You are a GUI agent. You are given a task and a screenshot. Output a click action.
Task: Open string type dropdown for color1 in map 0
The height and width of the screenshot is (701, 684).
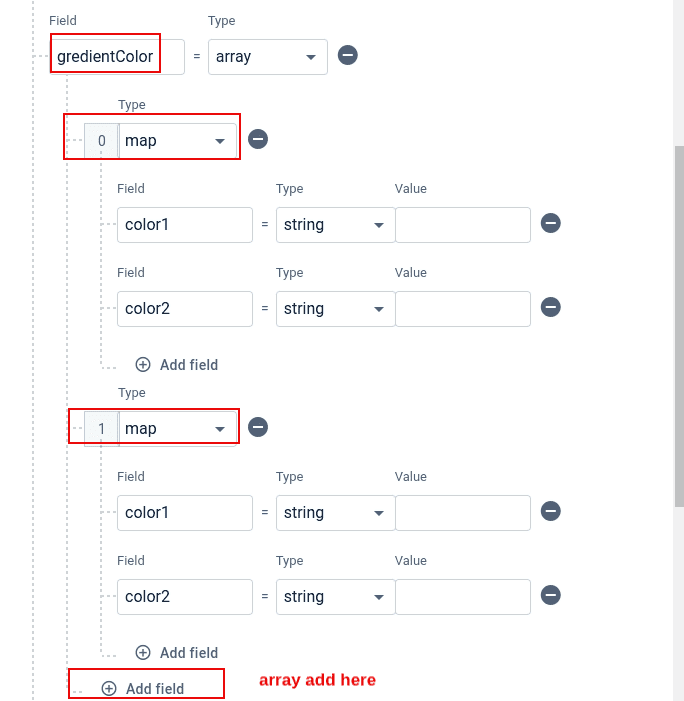click(x=334, y=225)
